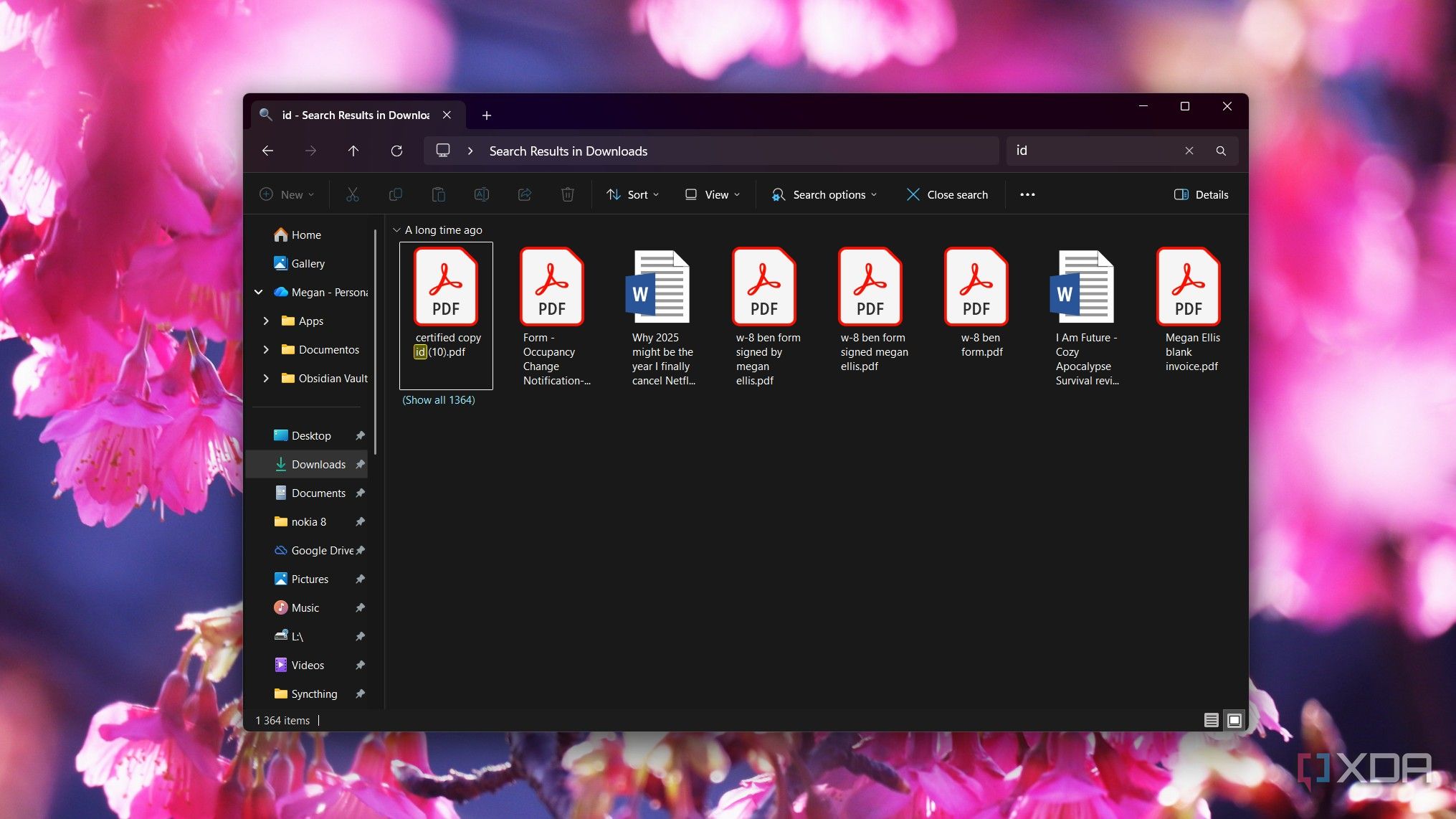1456x819 pixels.
Task: Switch to large thumbnails view icon
Action: click(x=1234, y=720)
